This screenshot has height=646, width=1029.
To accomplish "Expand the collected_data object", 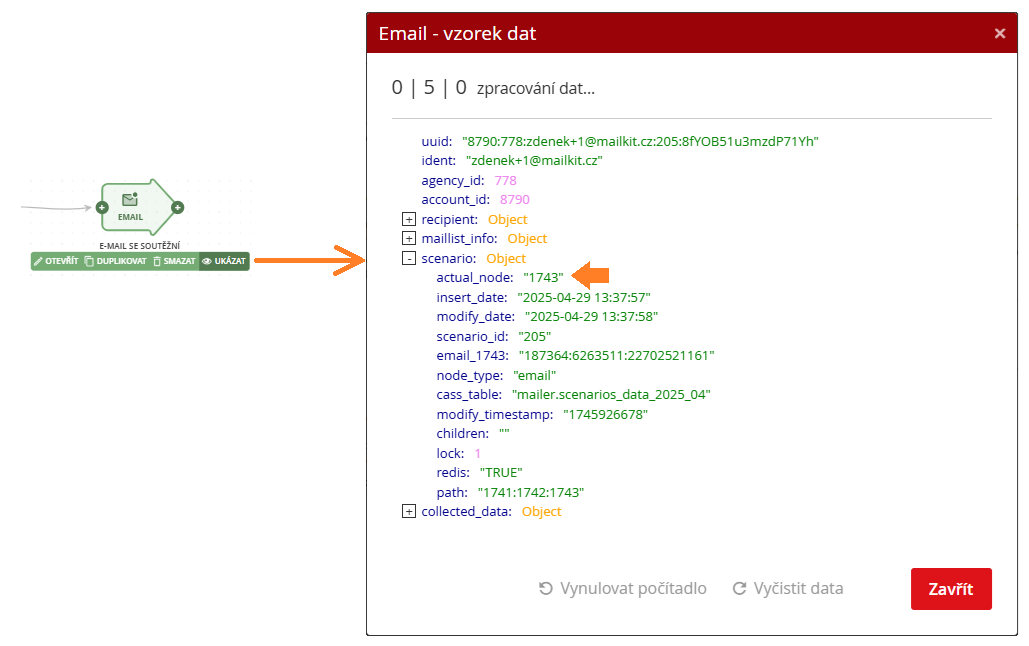I will [409, 511].
